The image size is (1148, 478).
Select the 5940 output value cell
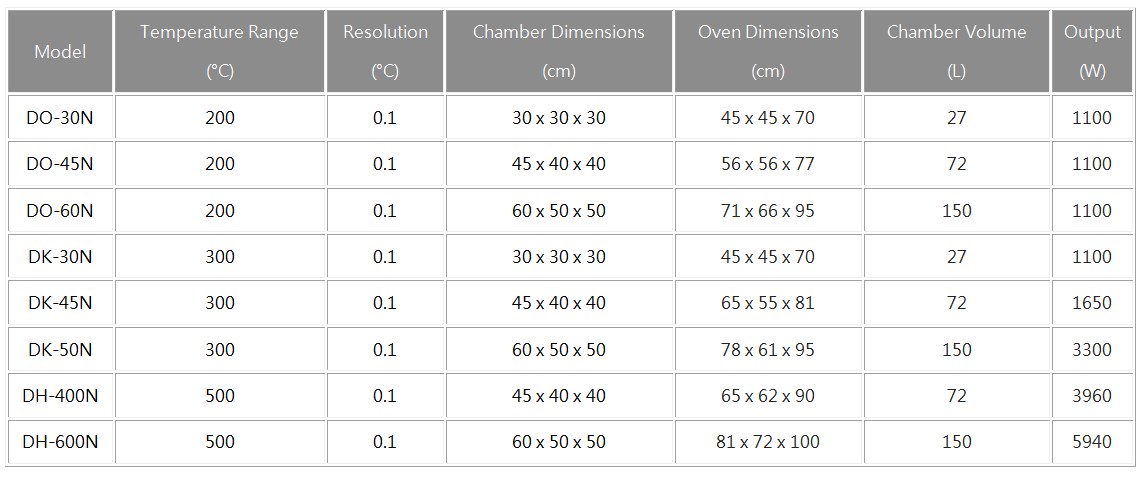1092,442
